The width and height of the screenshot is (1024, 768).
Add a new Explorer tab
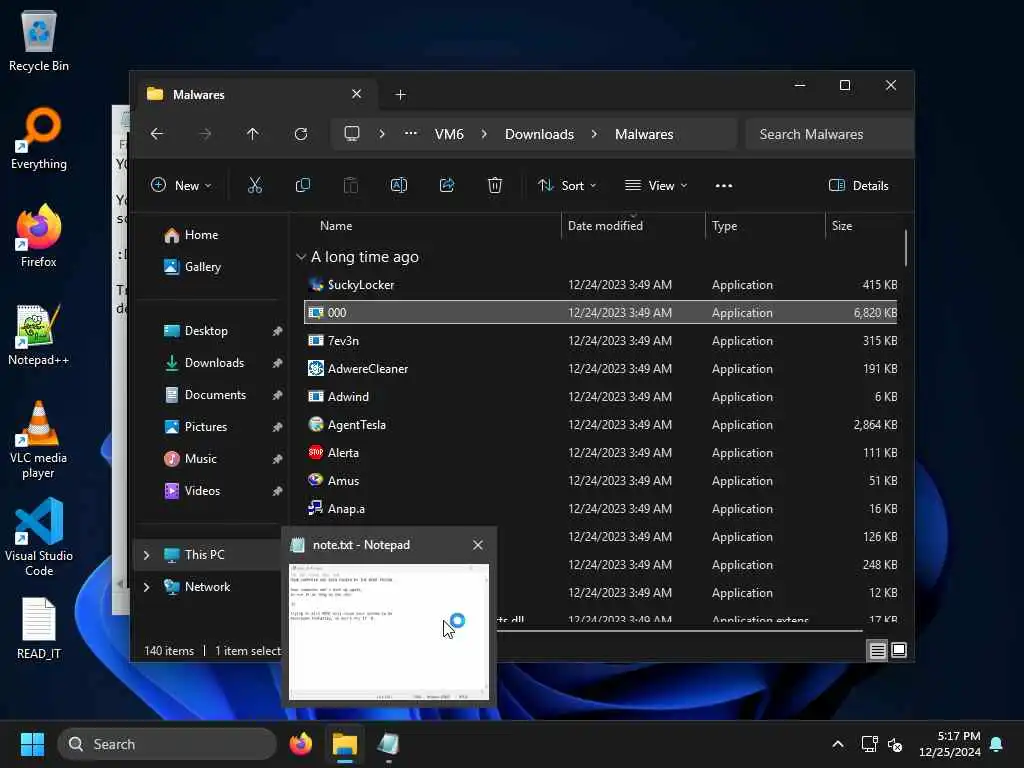400,95
